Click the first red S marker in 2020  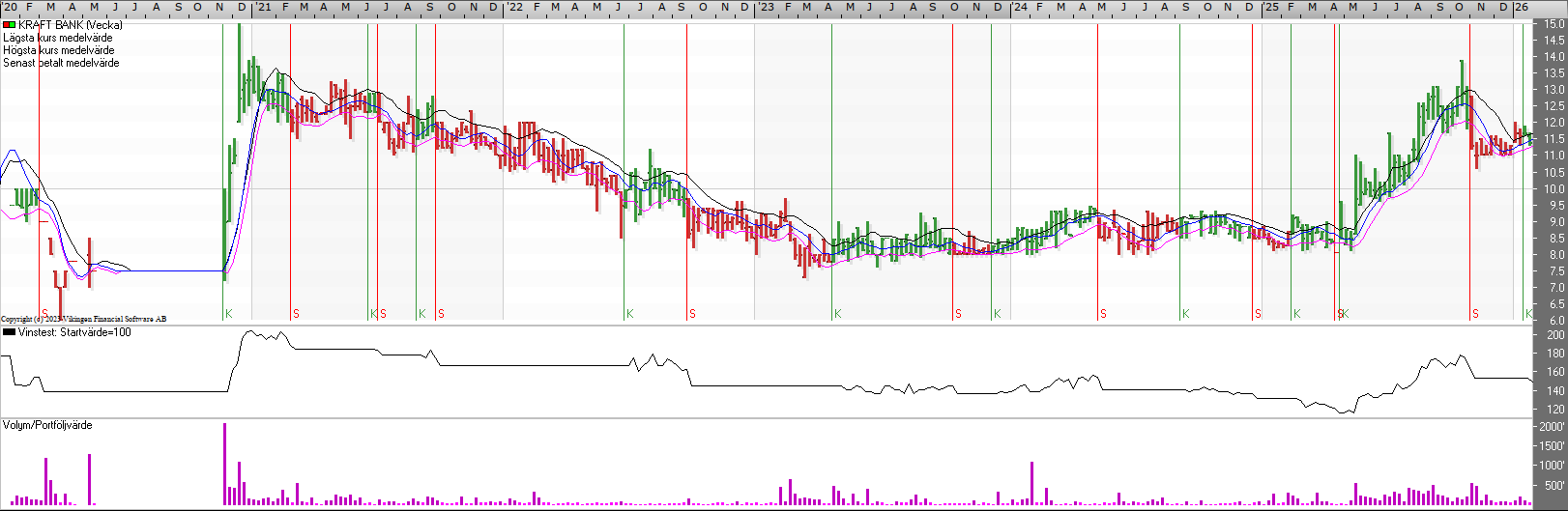[44, 314]
